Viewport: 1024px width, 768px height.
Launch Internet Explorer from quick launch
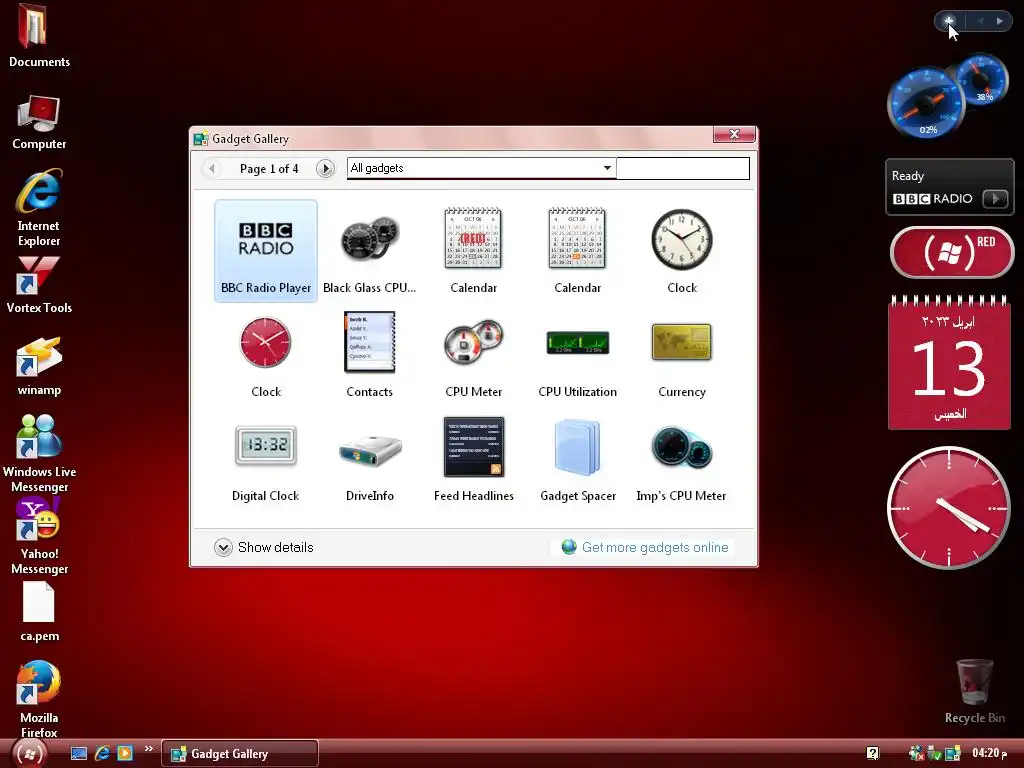tap(102, 754)
